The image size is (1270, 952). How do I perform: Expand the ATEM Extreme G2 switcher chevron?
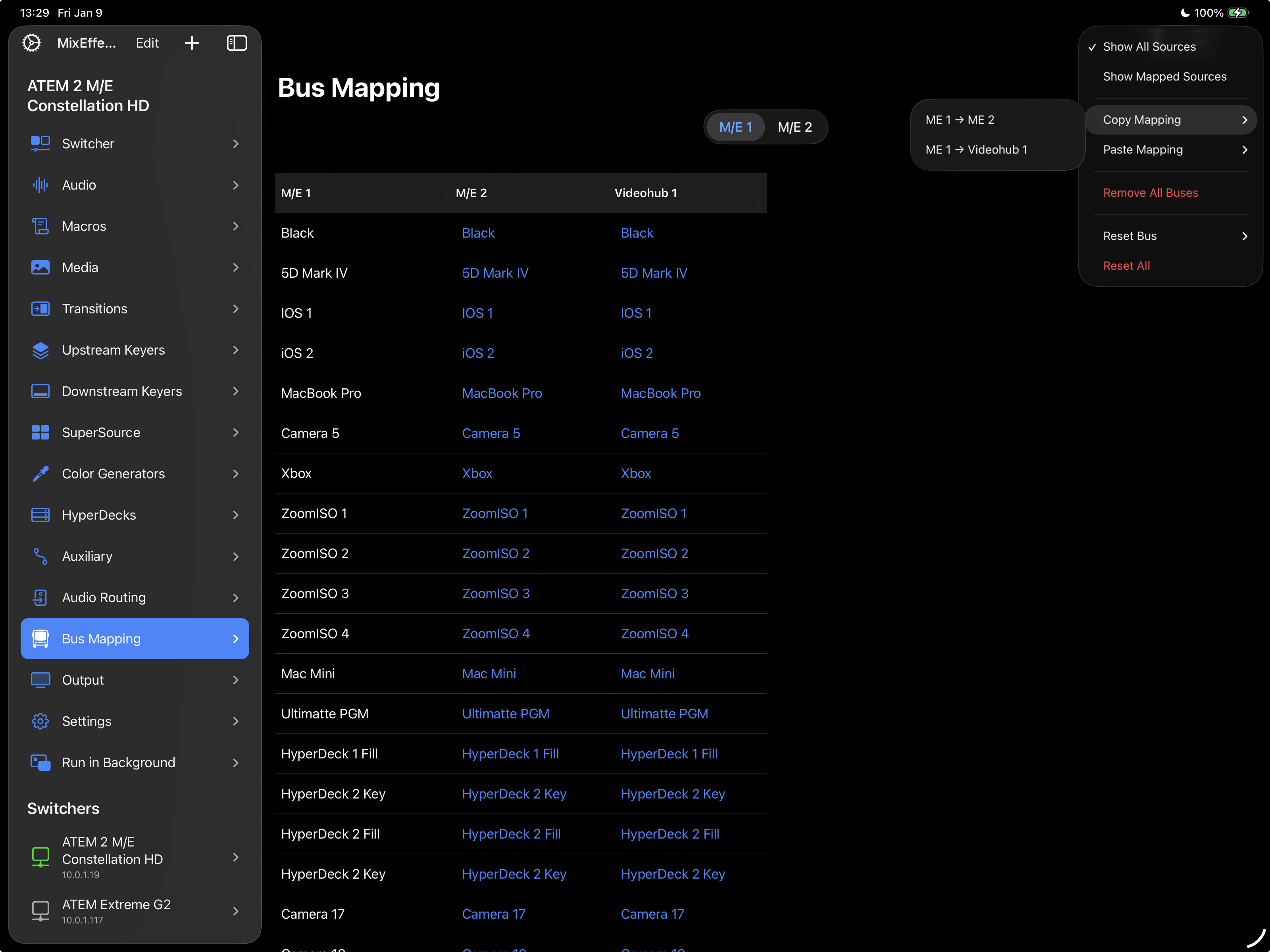tap(235, 911)
